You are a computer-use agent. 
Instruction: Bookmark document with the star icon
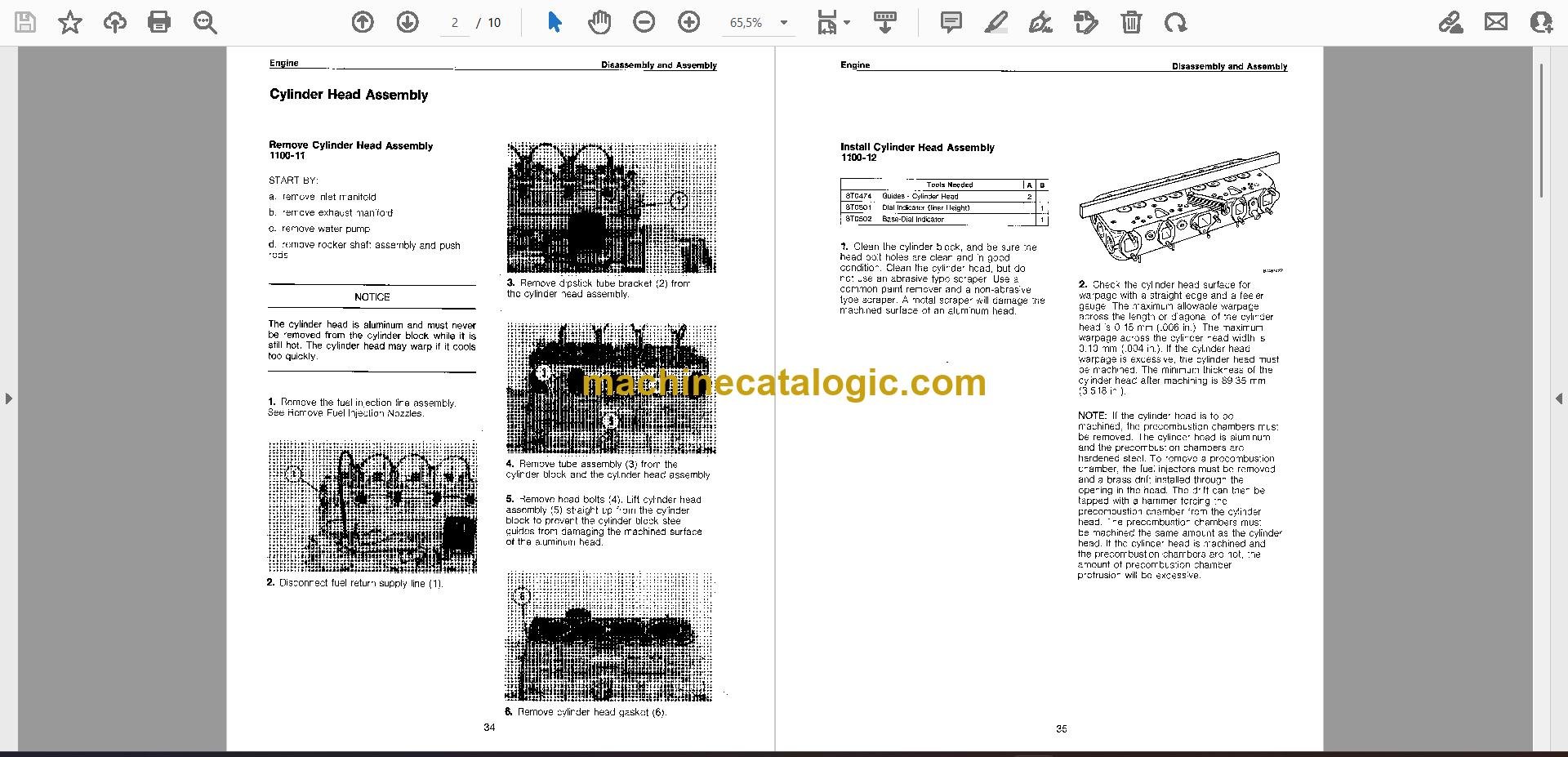point(70,22)
